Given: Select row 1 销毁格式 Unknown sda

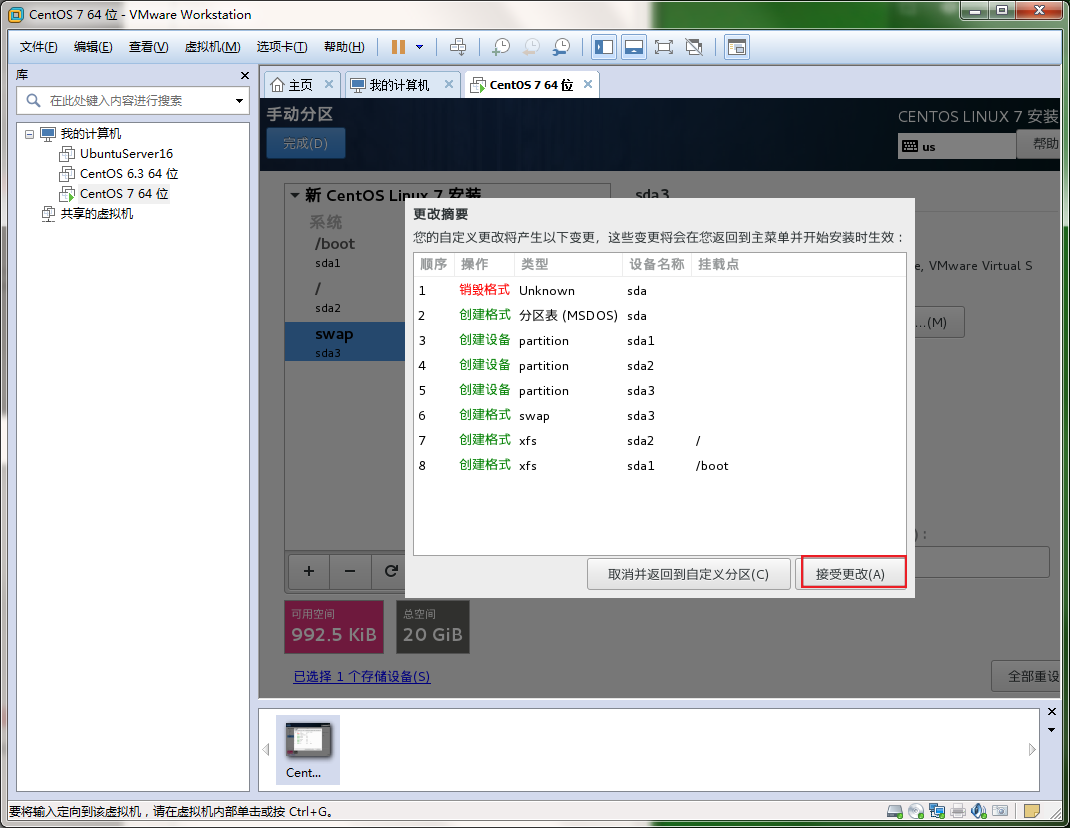Looking at the screenshot, I should [660, 291].
